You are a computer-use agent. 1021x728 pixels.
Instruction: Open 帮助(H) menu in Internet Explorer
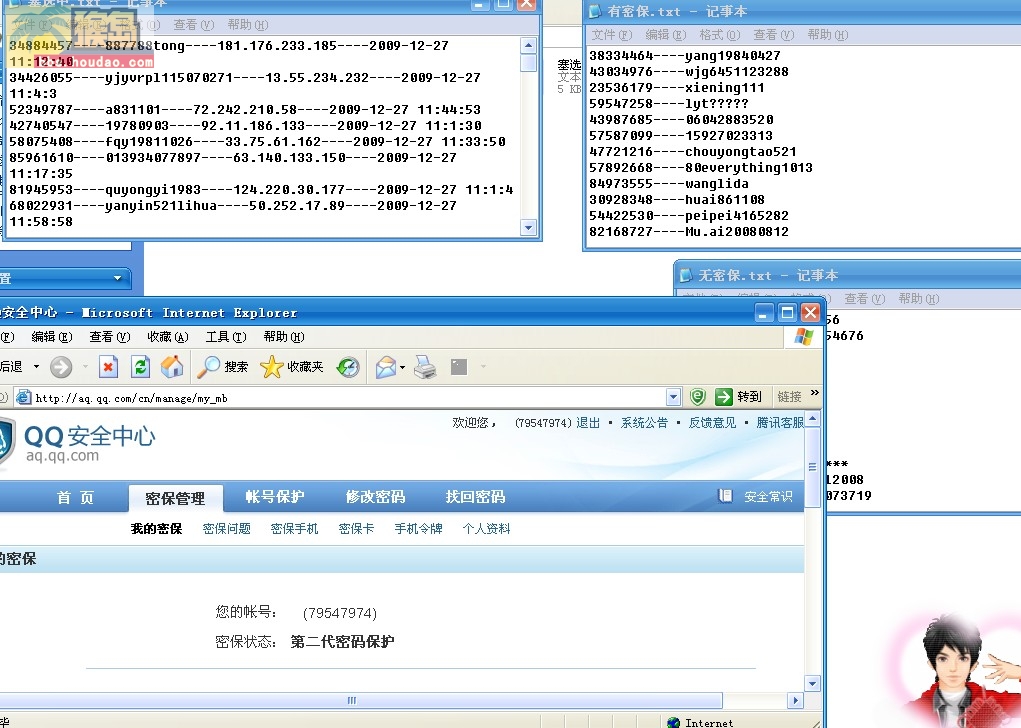coord(283,337)
